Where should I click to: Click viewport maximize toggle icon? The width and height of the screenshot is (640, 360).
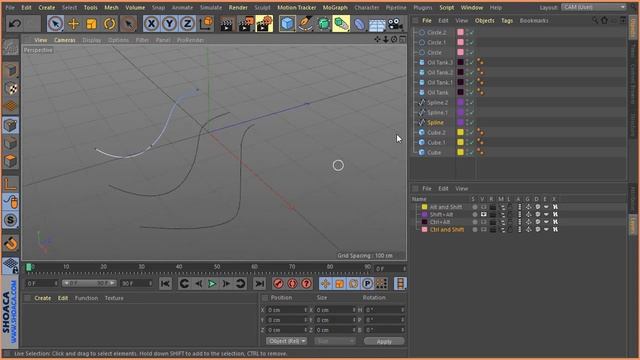(402, 39)
